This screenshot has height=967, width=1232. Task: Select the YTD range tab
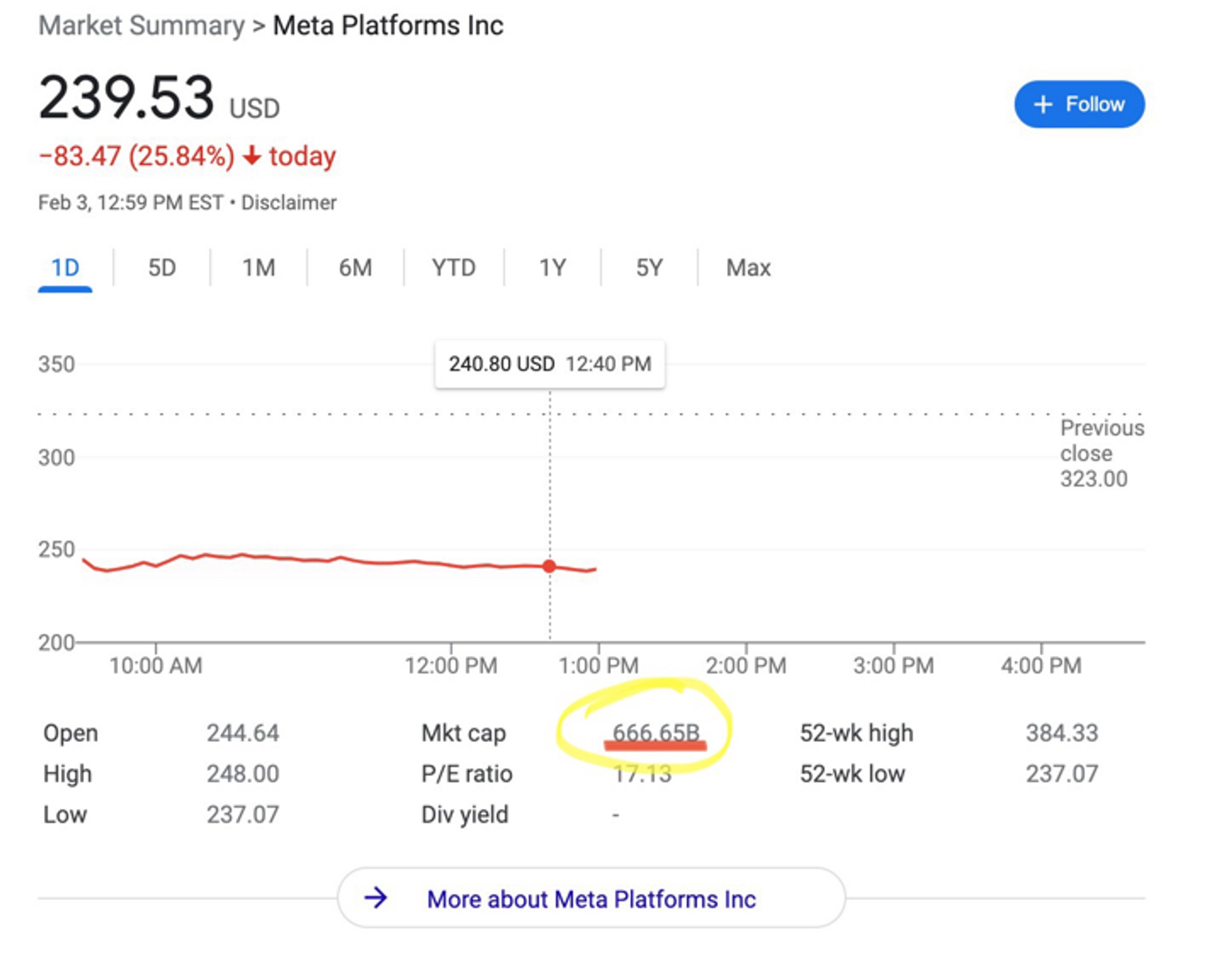(x=454, y=268)
